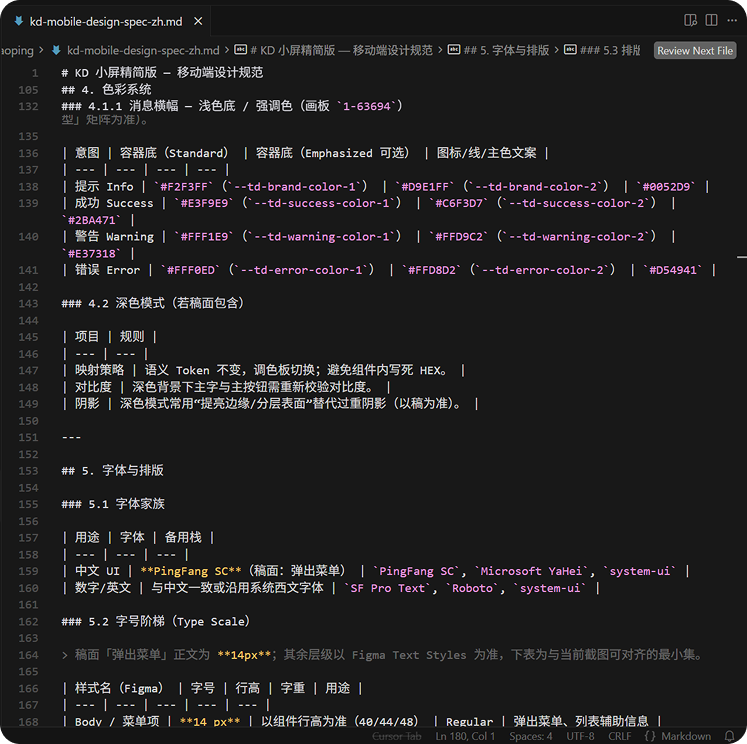Change the file encoding from UTF-8
The image size is (747, 744).
pos(580,736)
